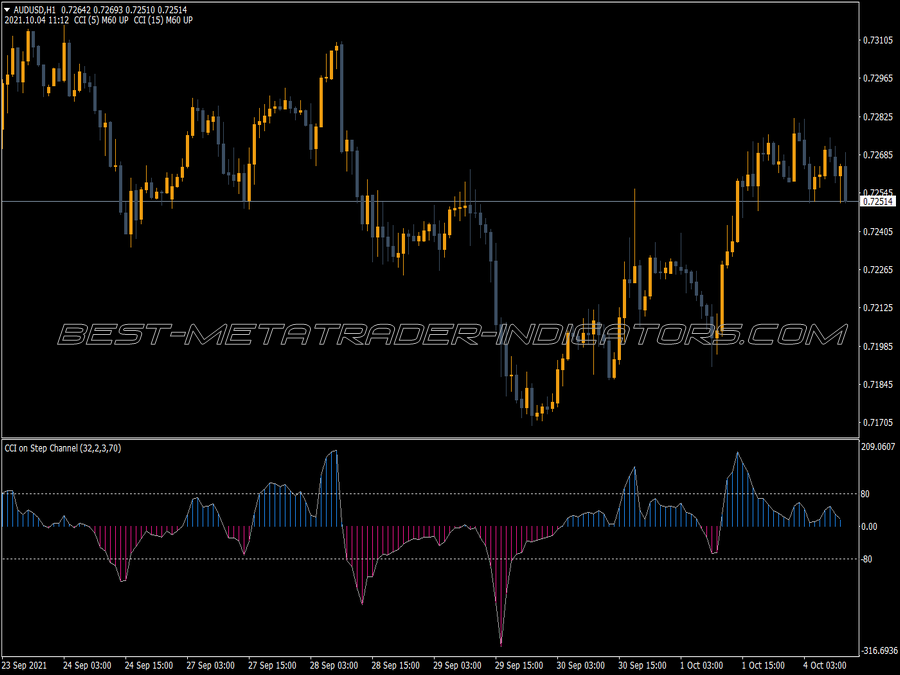This screenshot has width=900, height=675.
Task: Click the 0.72125 price scale label
Action: click(x=878, y=308)
